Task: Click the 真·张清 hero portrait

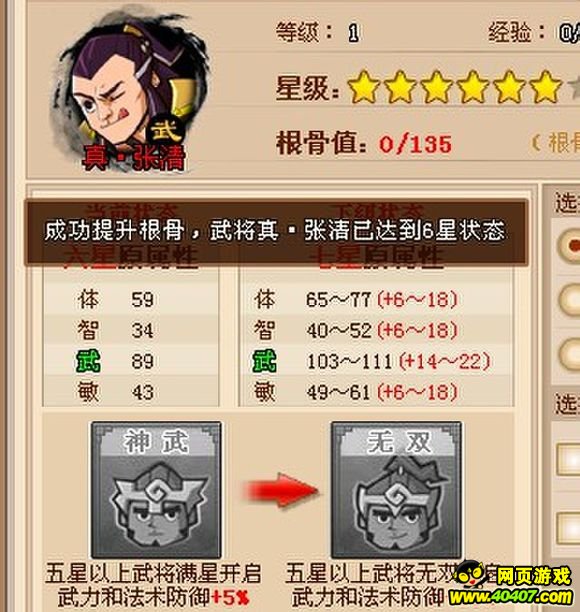Action: pos(131,92)
